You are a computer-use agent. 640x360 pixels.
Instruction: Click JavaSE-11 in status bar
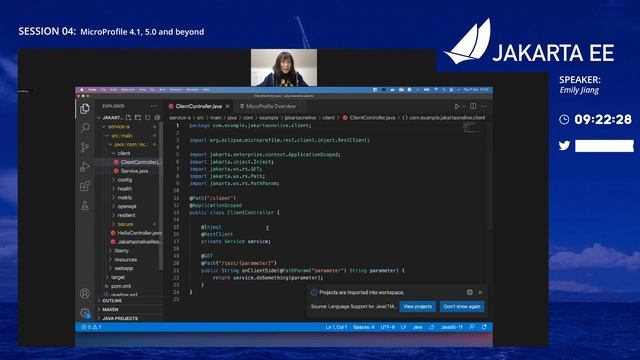451,327
